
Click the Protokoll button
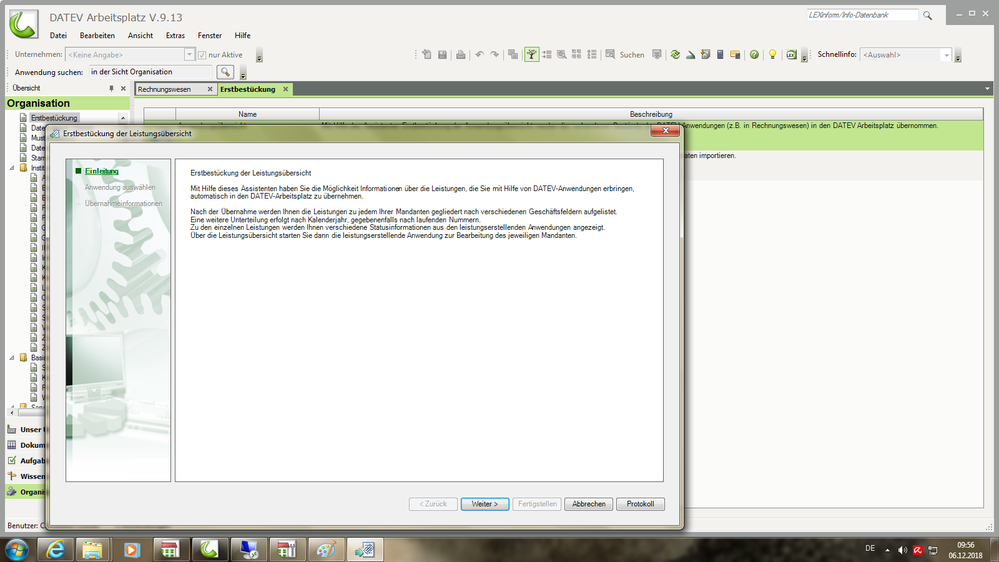pos(640,504)
